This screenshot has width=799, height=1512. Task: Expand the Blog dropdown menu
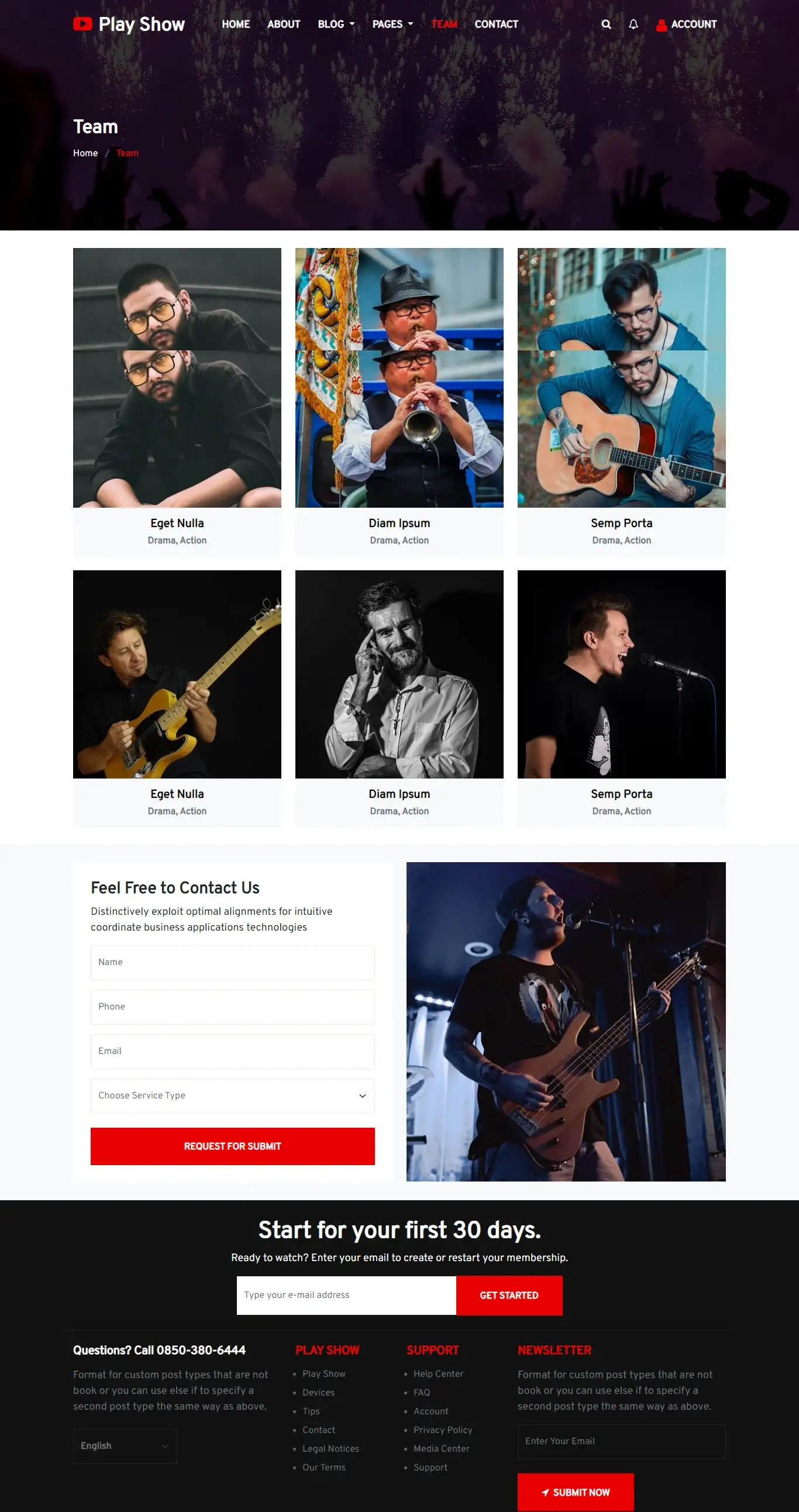point(336,24)
